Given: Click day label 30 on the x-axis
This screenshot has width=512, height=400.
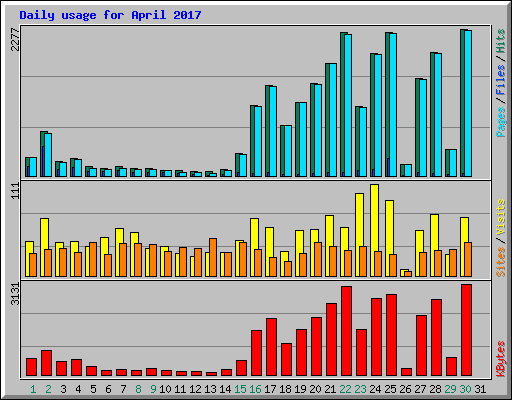Looking at the screenshot, I should pyautogui.click(x=465, y=389).
